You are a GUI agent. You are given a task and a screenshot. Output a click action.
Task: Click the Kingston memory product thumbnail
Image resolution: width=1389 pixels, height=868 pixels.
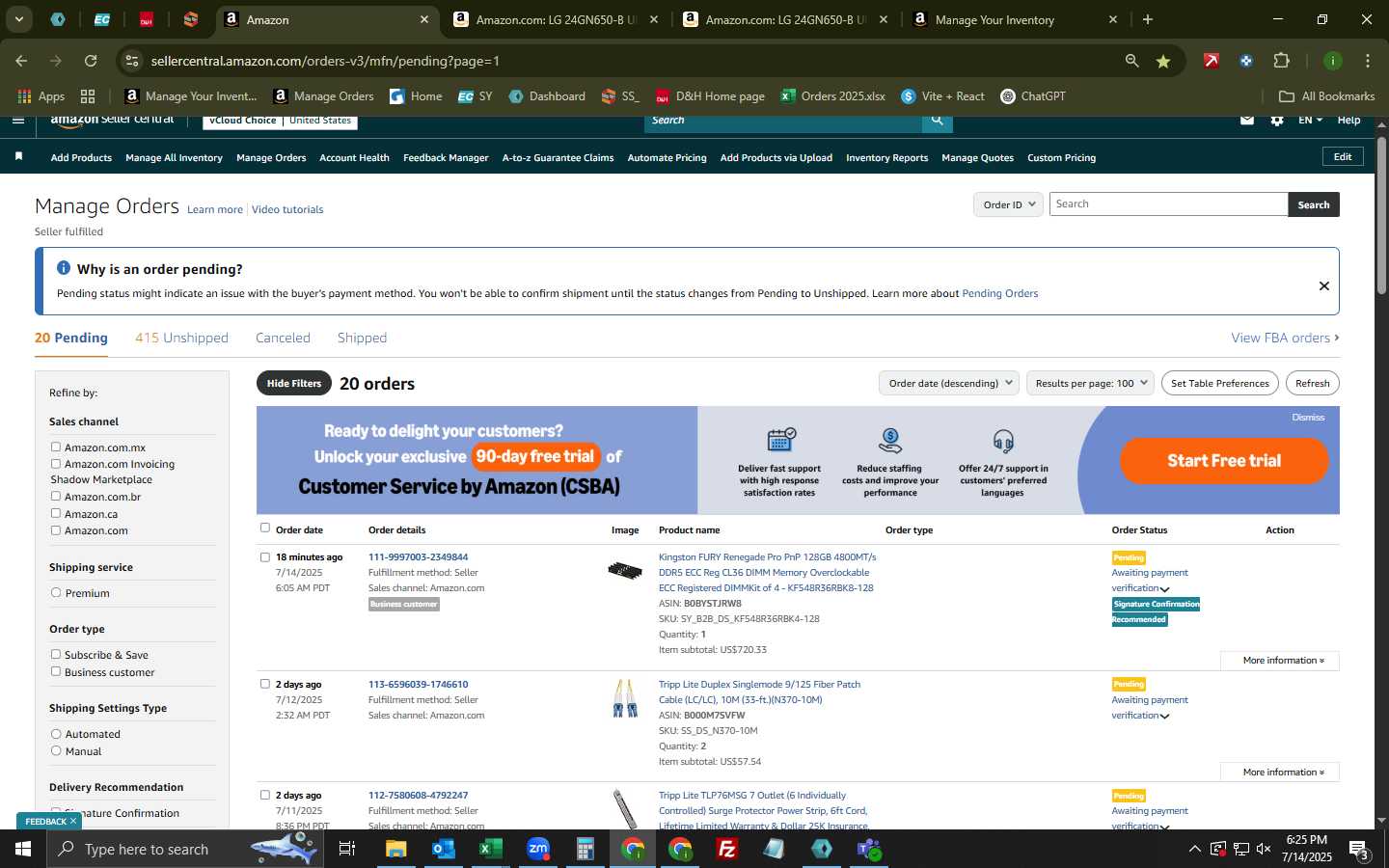[625, 571]
